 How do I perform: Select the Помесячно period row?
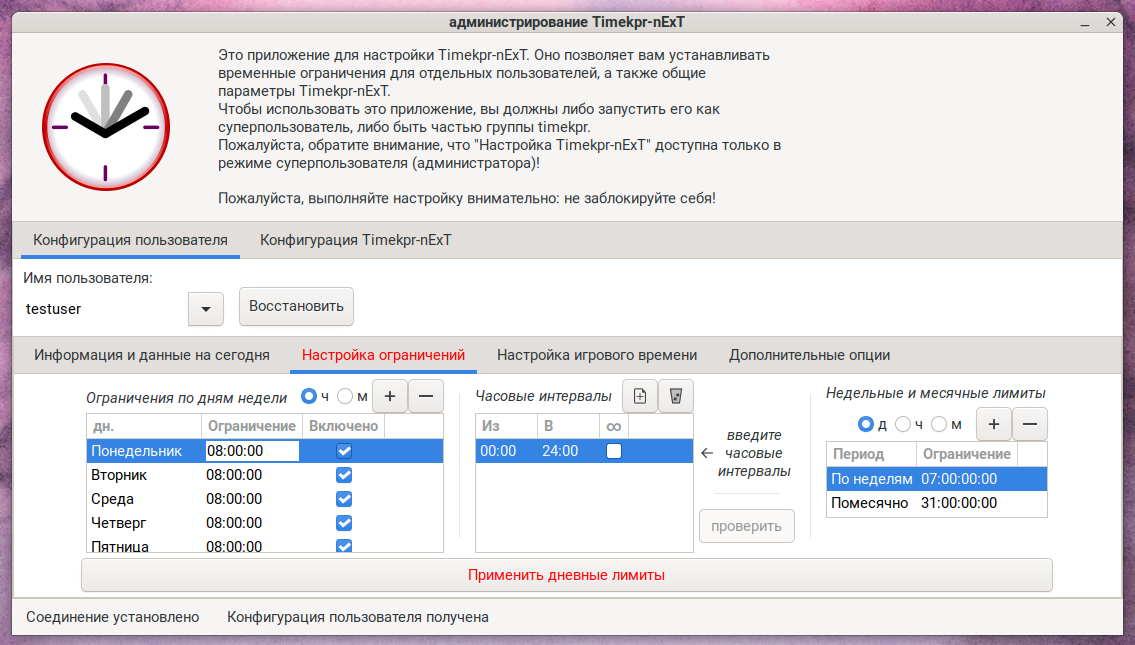click(869, 503)
